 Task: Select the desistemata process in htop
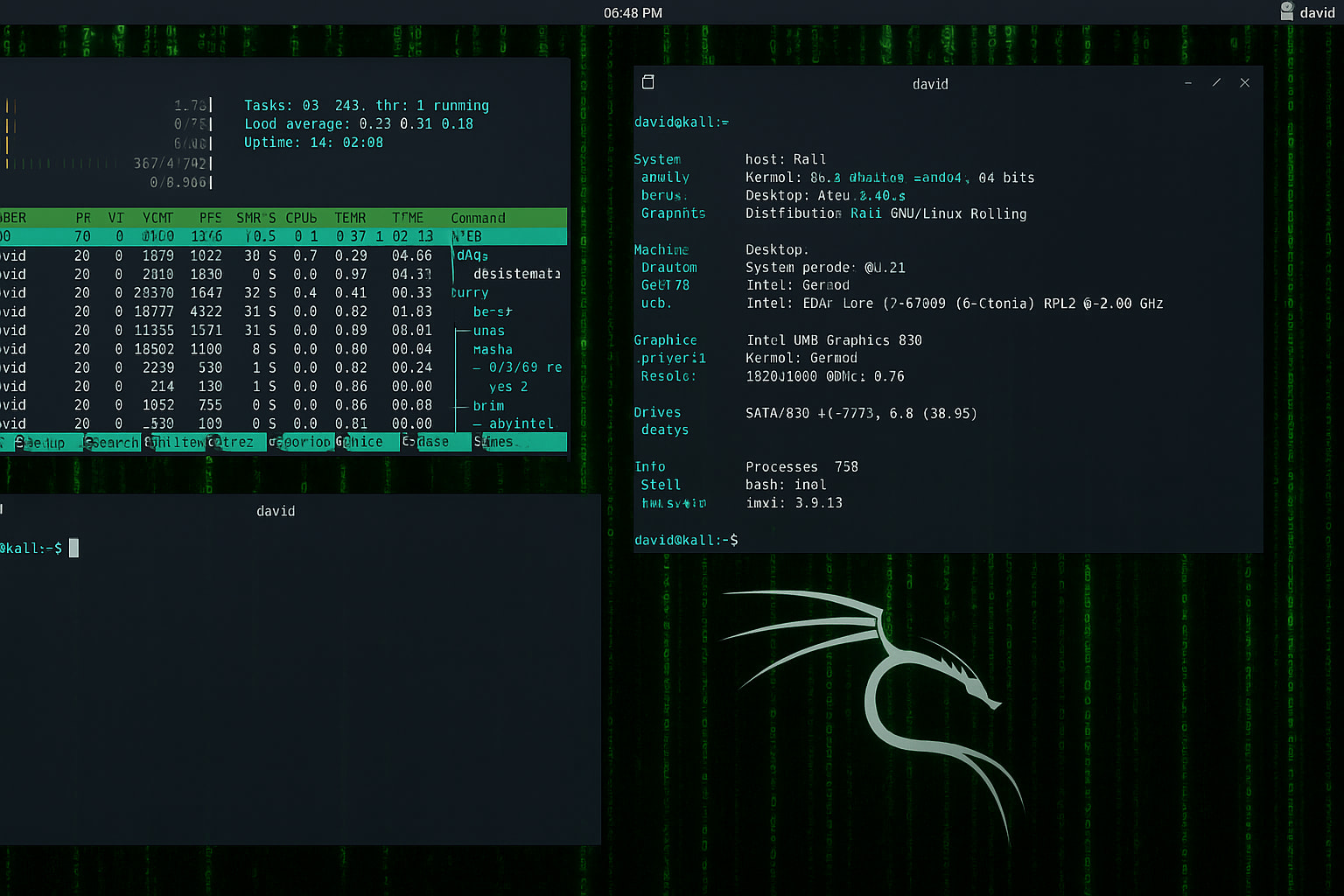click(x=516, y=274)
